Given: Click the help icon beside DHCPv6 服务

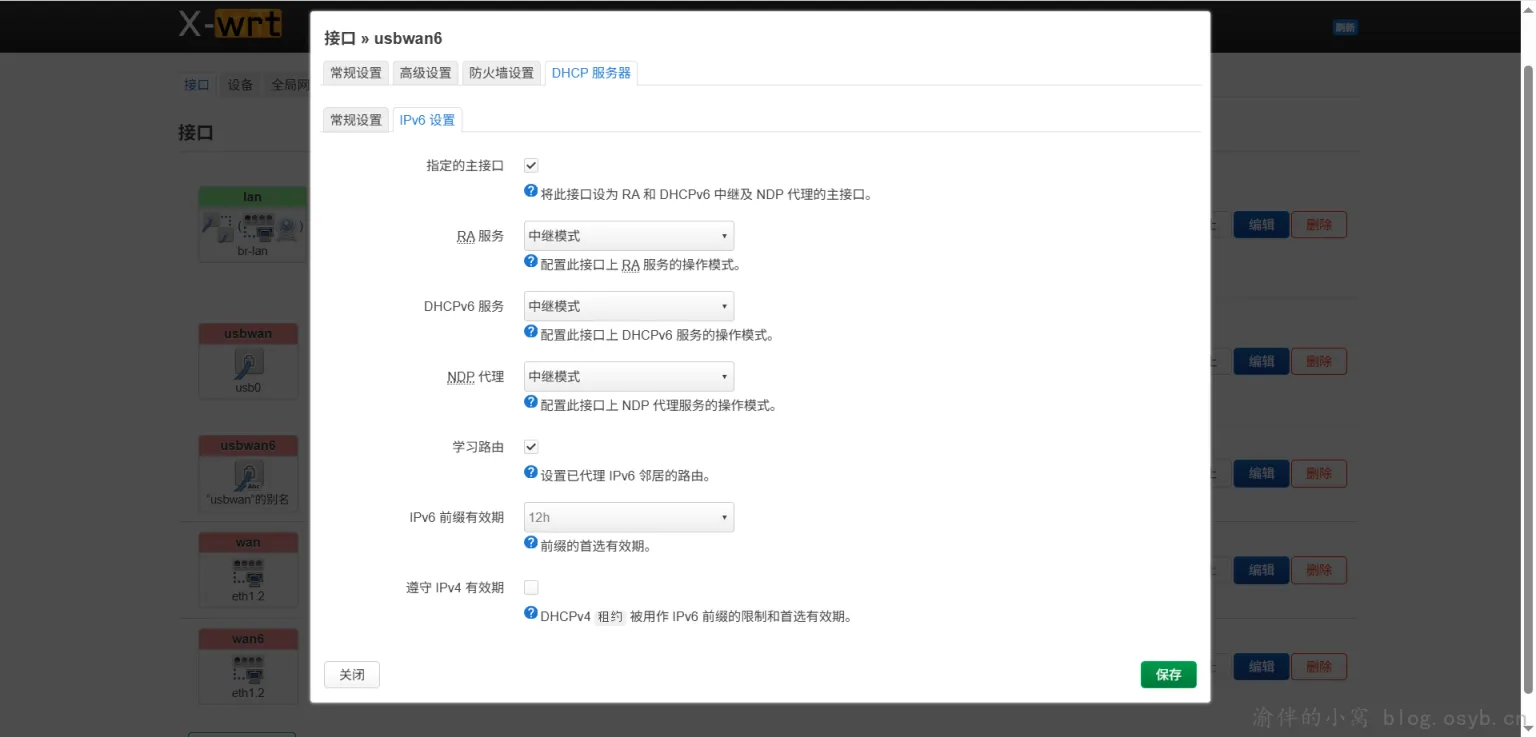Looking at the screenshot, I should tap(530, 331).
